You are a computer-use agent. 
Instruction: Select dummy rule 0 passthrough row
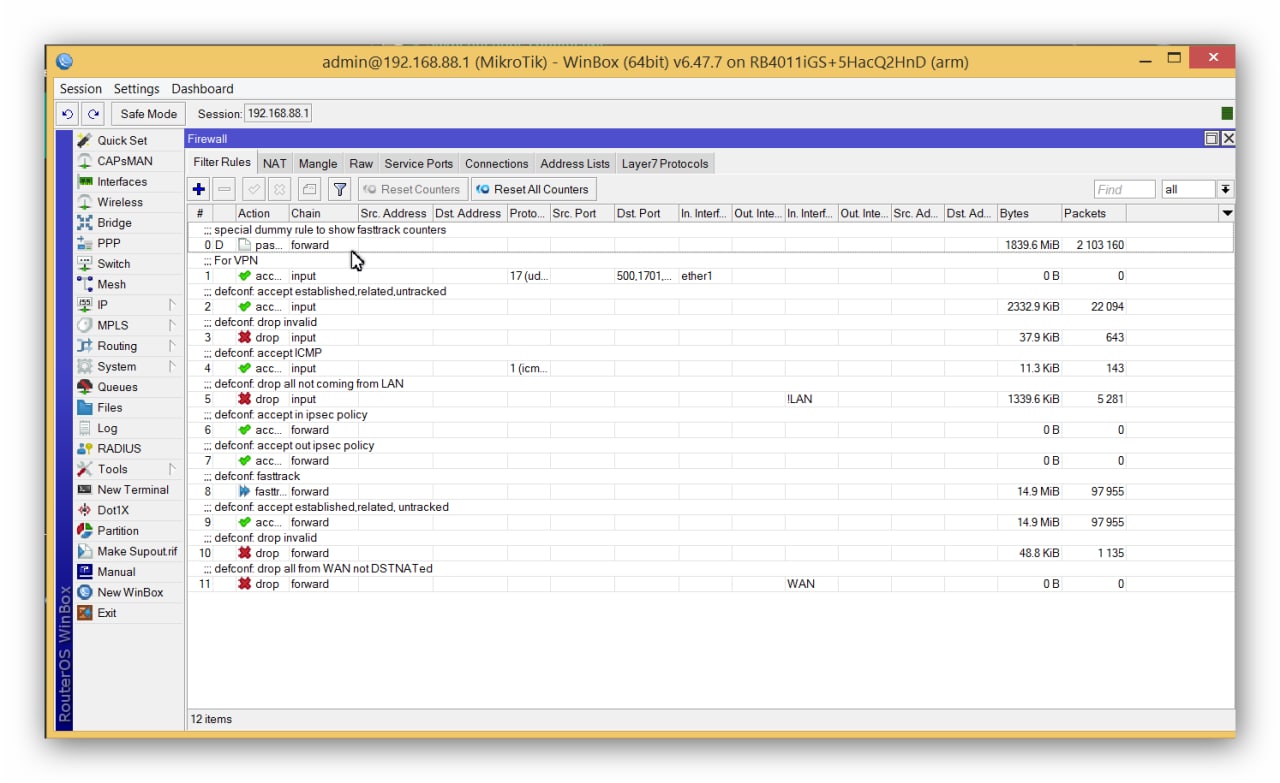(710, 245)
